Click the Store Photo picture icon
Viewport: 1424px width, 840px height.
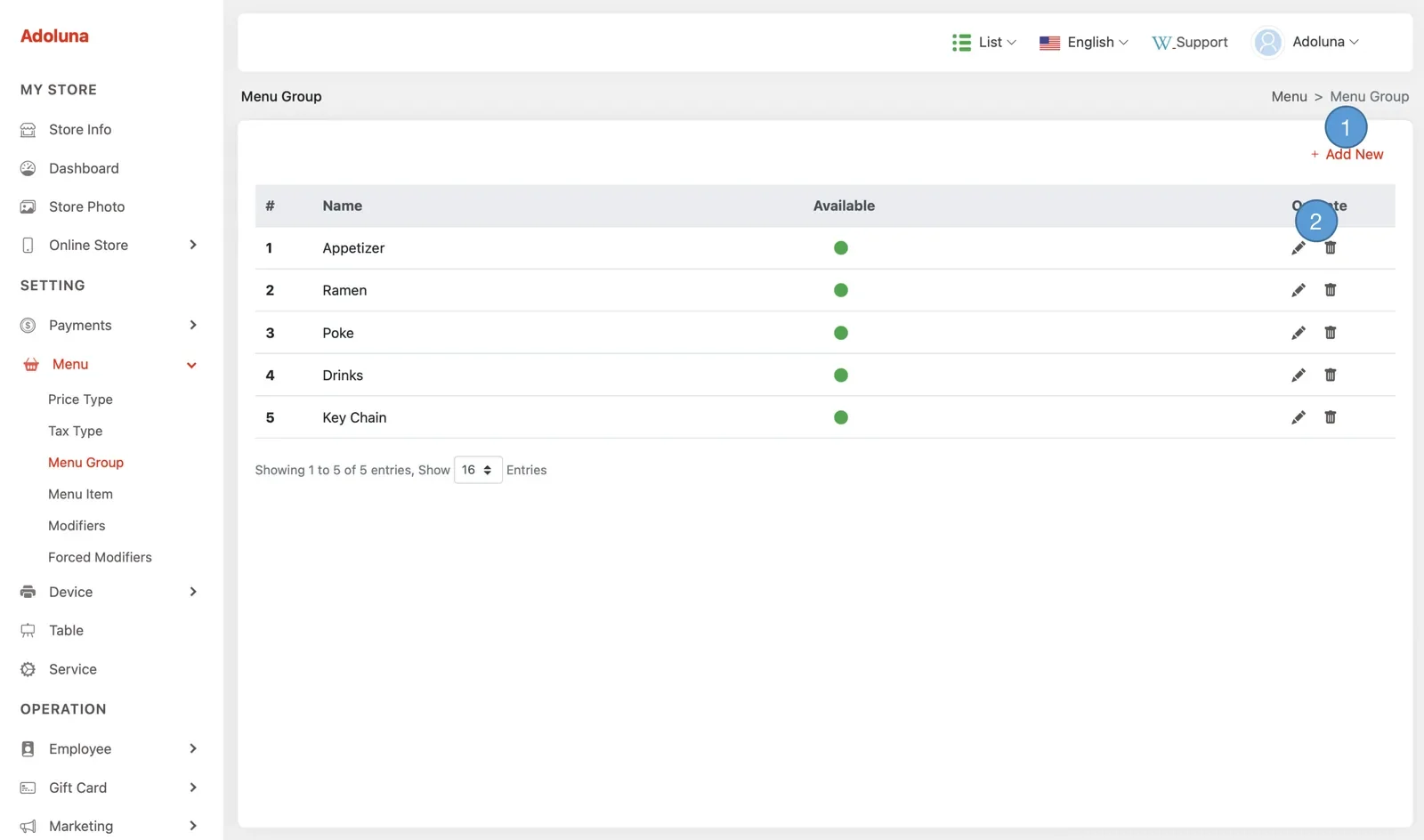(28, 206)
